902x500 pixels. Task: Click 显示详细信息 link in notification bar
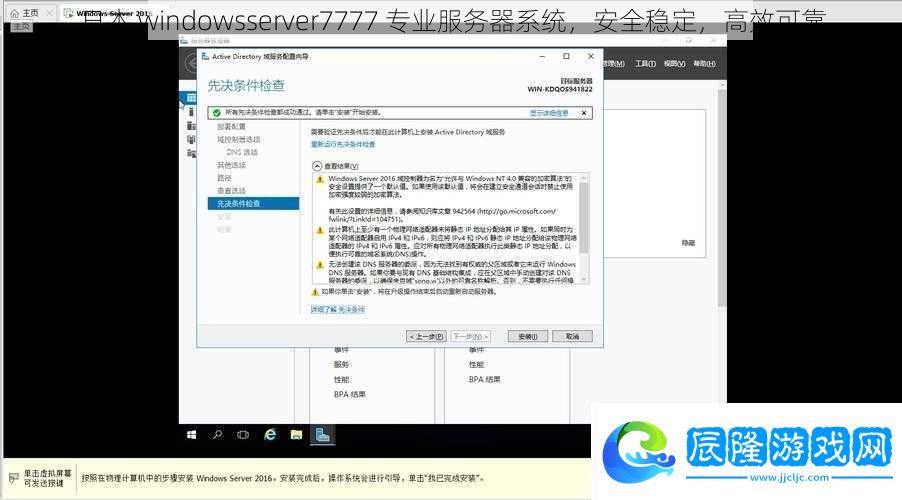[x=549, y=113]
